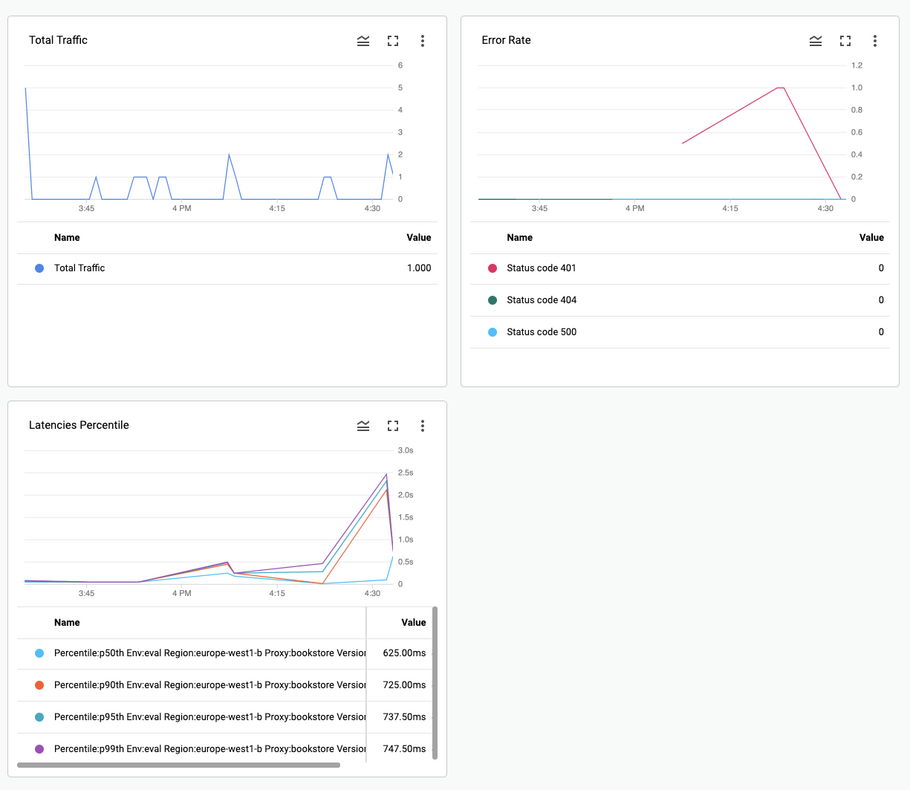Image resolution: width=910 pixels, height=790 pixels.
Task: Toggle the p90th percentile orange legend dot
Action: click(x=39, y=685)
